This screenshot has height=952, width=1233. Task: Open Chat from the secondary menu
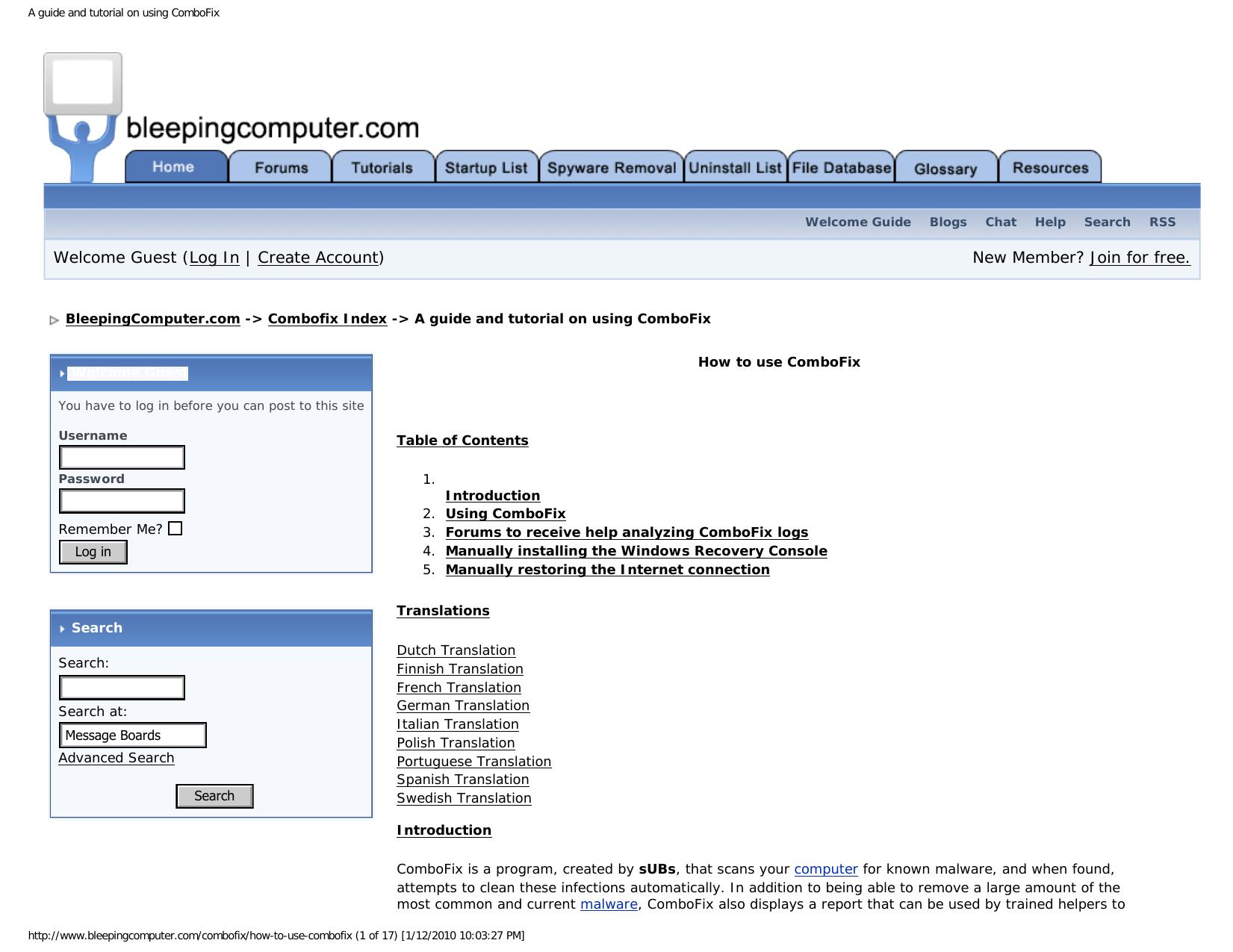click(1001, 222)
